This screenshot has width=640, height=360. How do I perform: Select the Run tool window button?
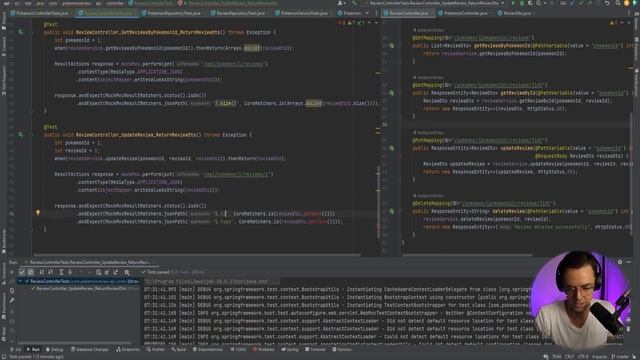(x=33, y=349)
